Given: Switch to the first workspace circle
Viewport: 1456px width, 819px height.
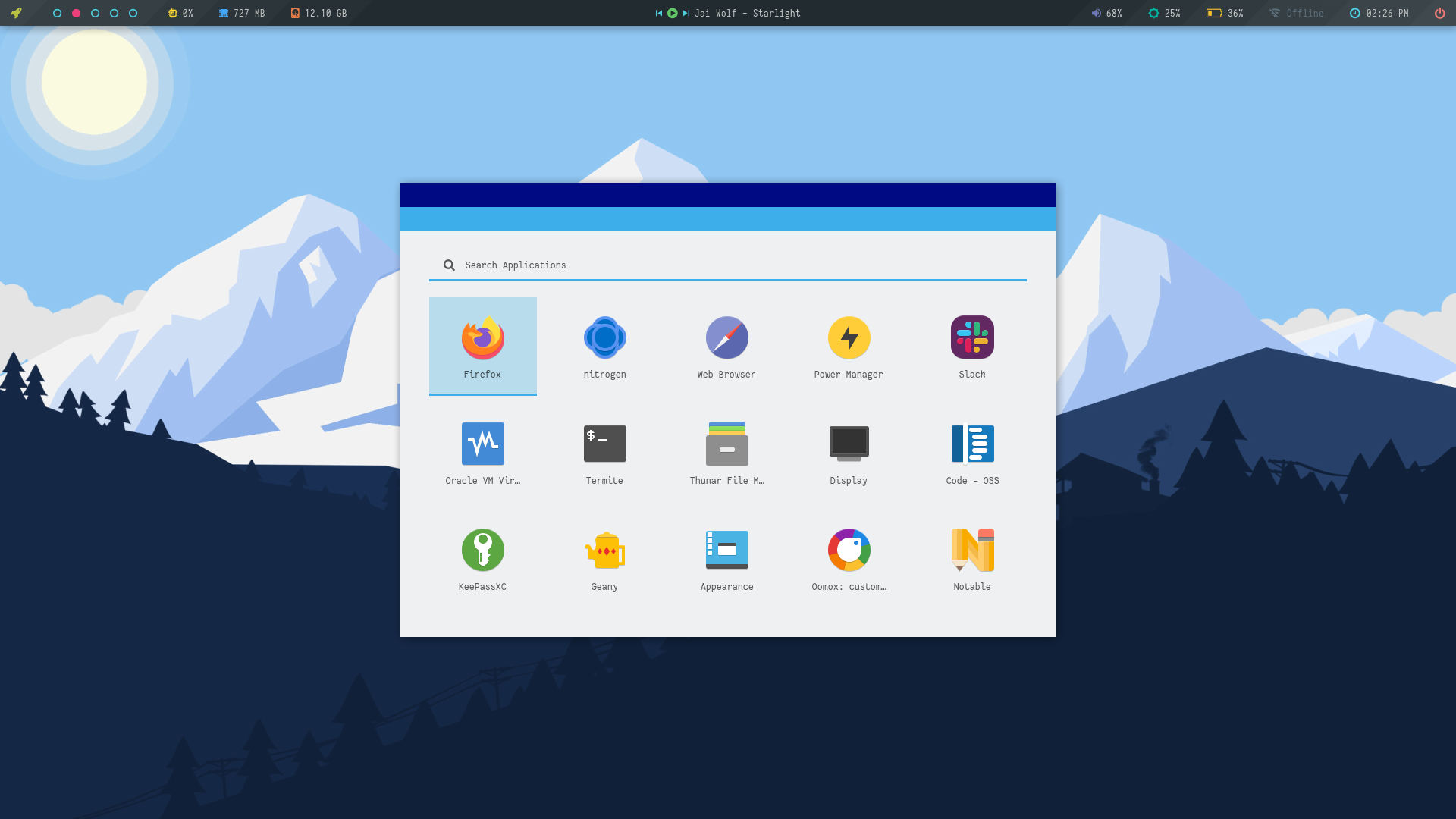Looking at the screenshot, I should tap(57, 13).
